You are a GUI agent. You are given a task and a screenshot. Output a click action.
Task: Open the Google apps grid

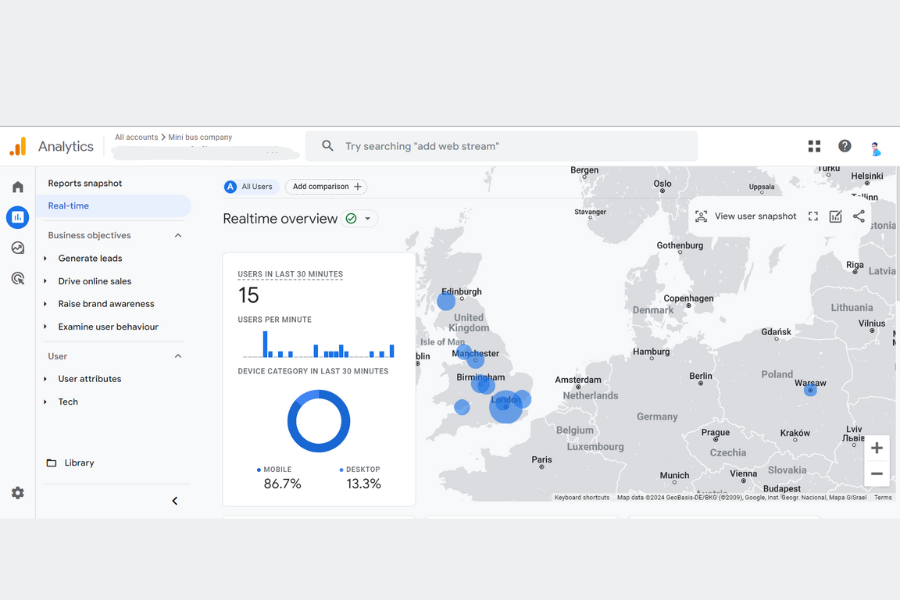point(814,145)
